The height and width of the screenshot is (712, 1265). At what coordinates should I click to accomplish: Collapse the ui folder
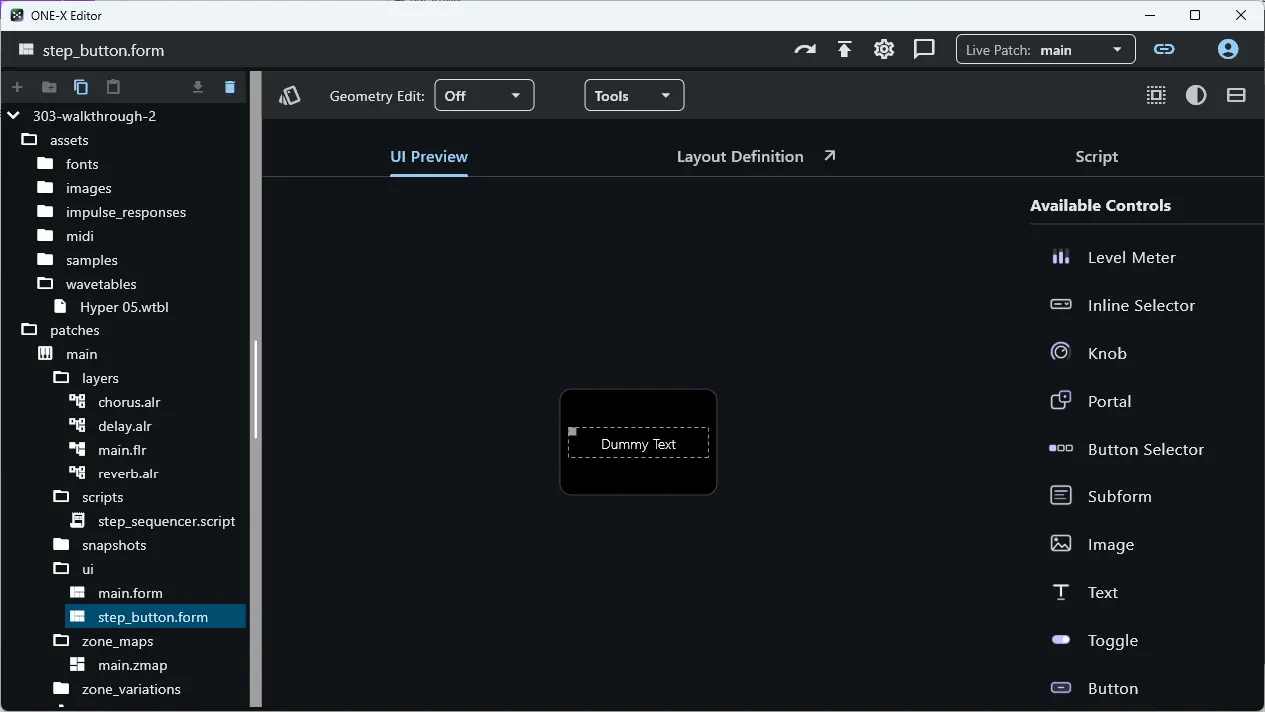tap(61, 569)
